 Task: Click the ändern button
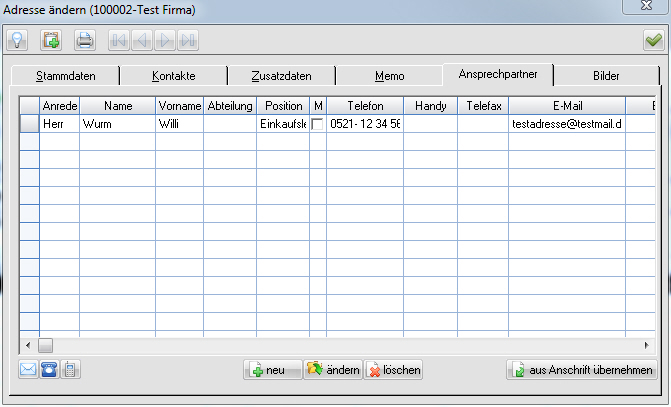[333, 370]
